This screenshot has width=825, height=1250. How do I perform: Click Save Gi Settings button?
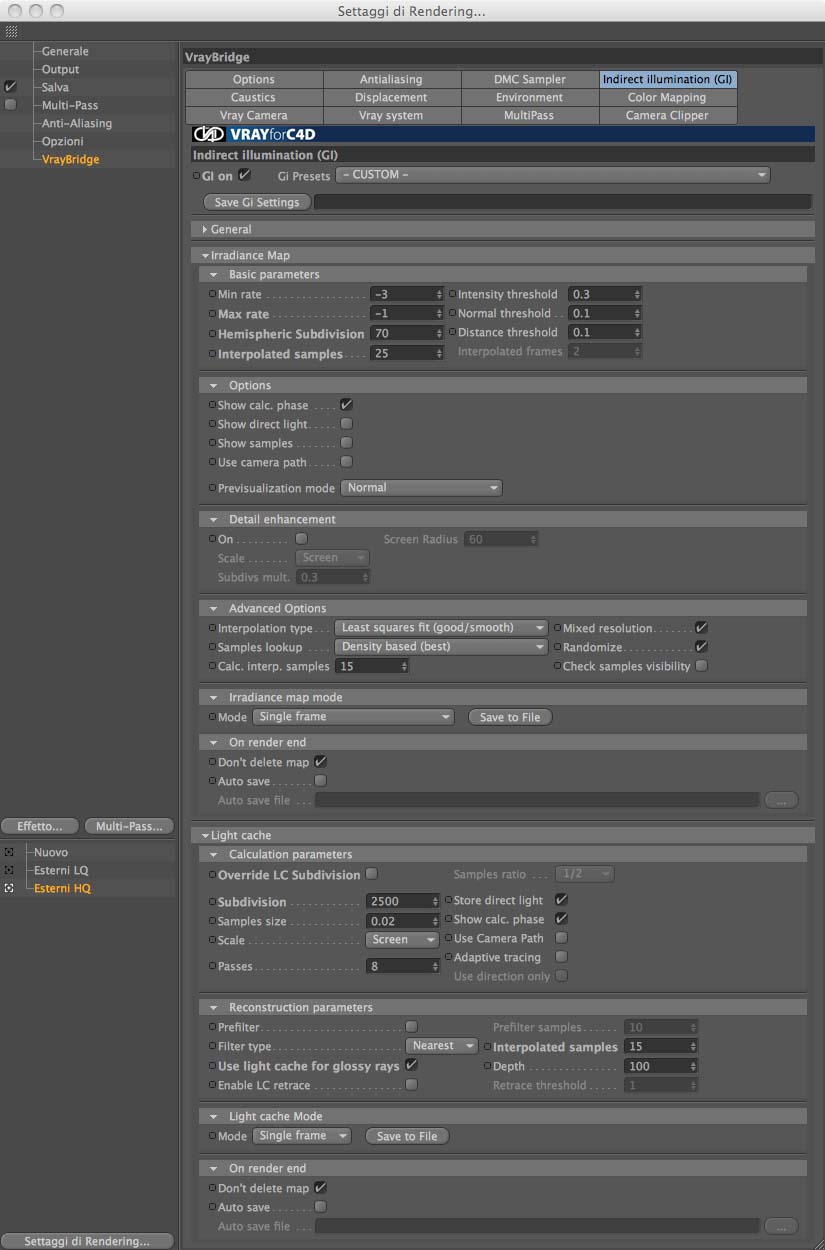click(x=257, y=202)
